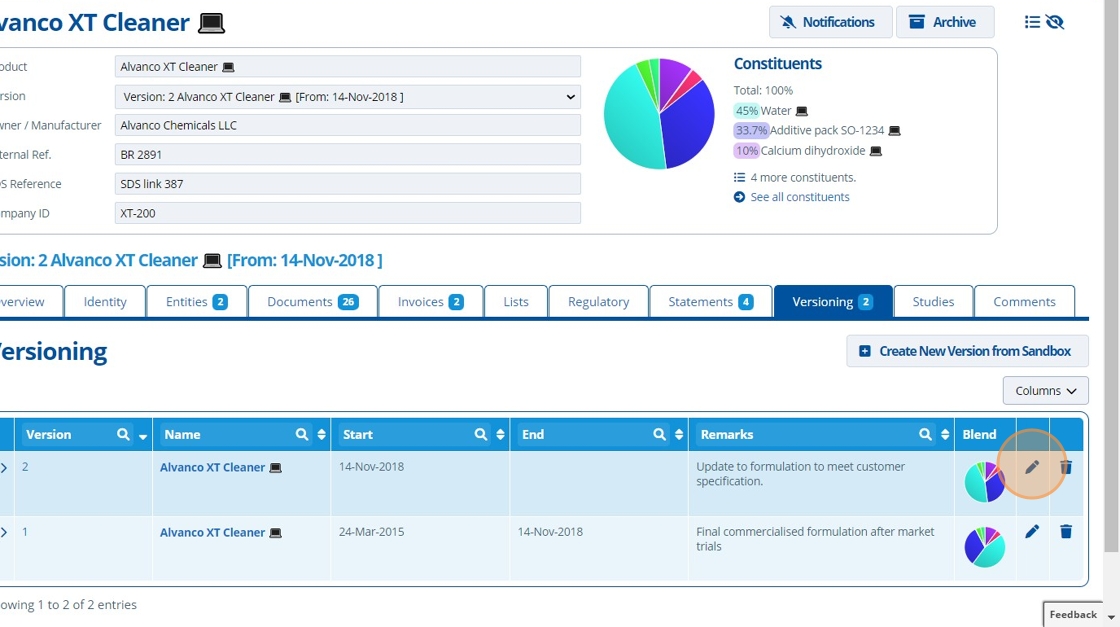This screenshot has height=627, width=1120.
Task: Open the Identity tab
Action: 105,301
